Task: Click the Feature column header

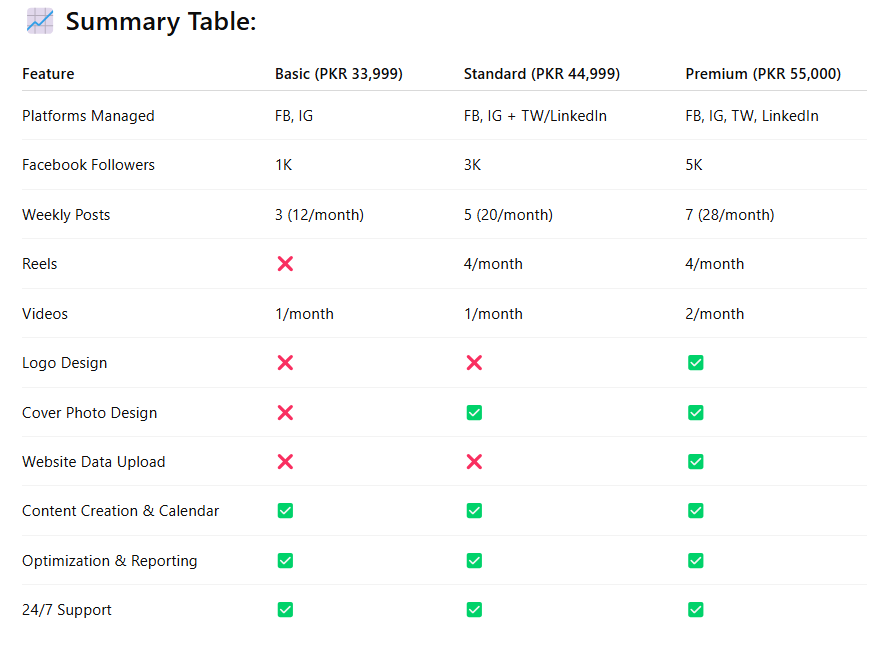Action: coord(48,74)
